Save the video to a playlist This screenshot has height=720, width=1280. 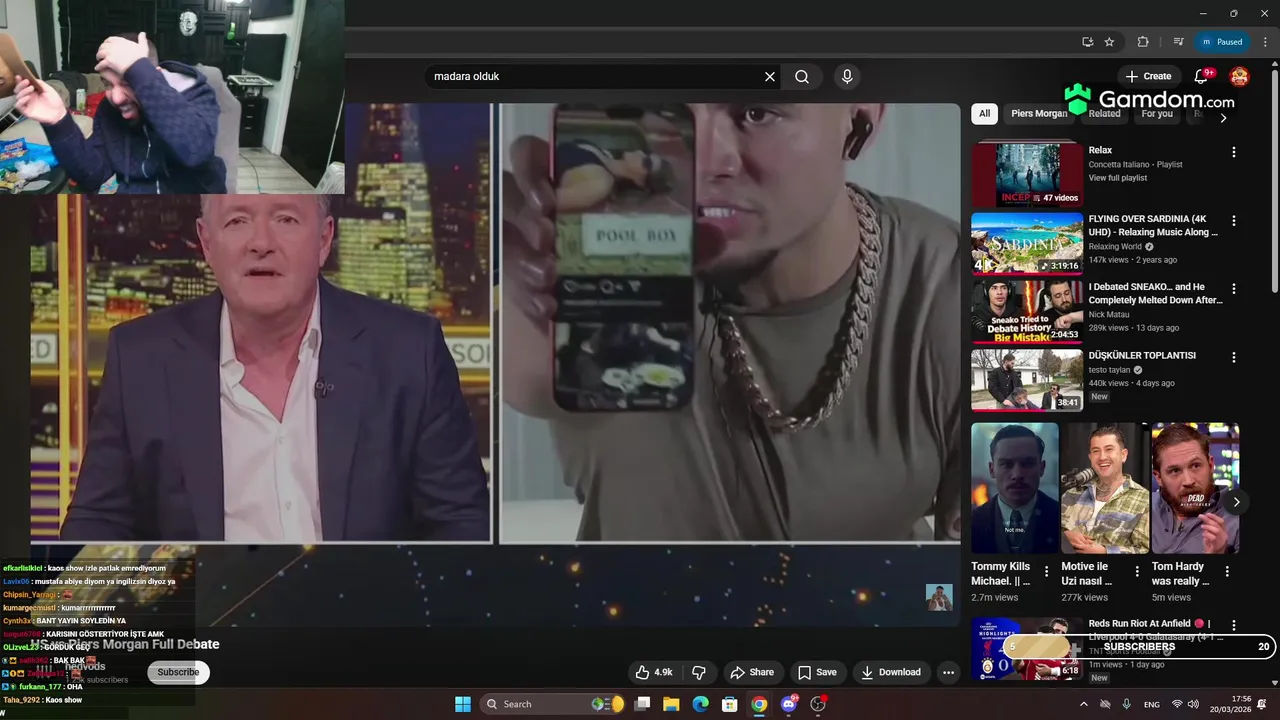[x=817, y=672]
